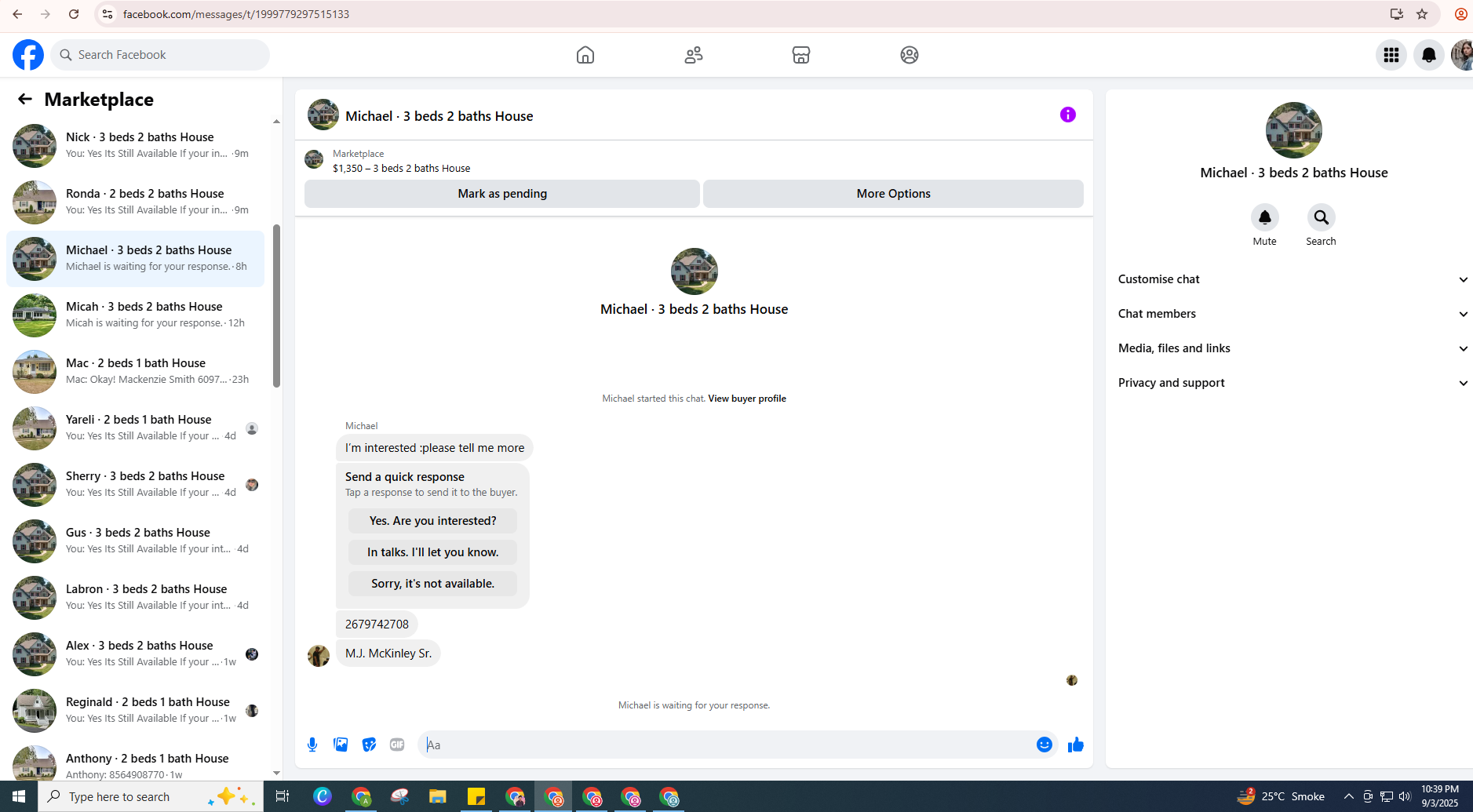
Task: Reload the page in the browser
Action: tap(74, 14)
